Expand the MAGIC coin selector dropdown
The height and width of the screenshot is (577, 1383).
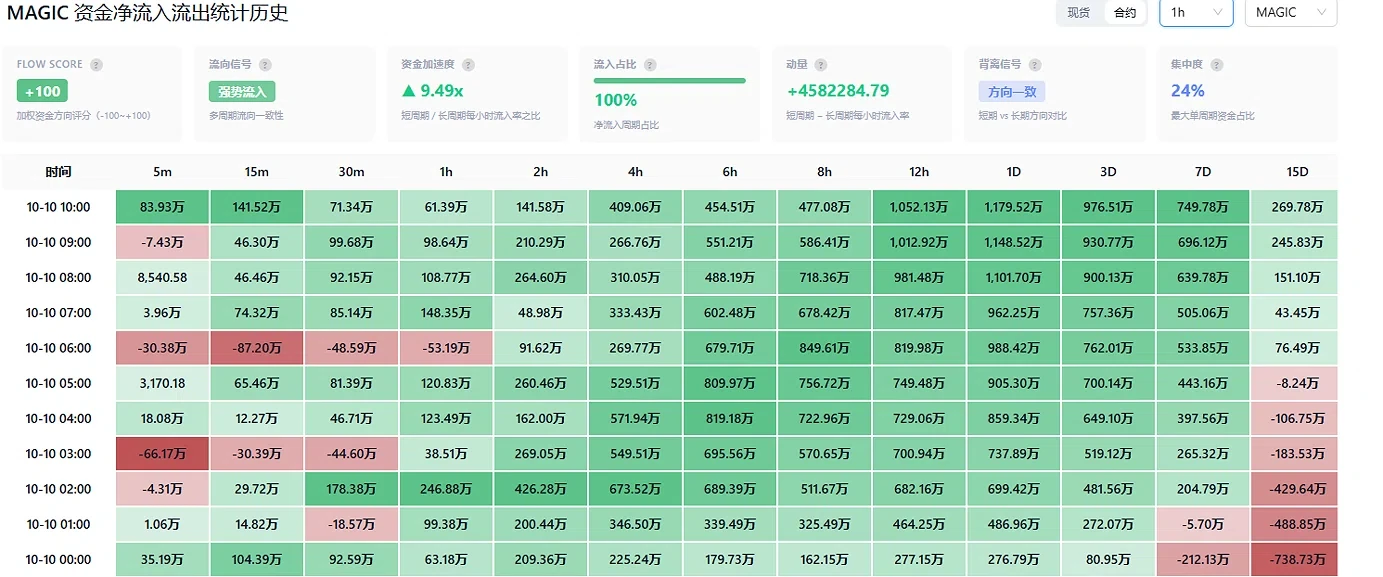pos(1290,13)
